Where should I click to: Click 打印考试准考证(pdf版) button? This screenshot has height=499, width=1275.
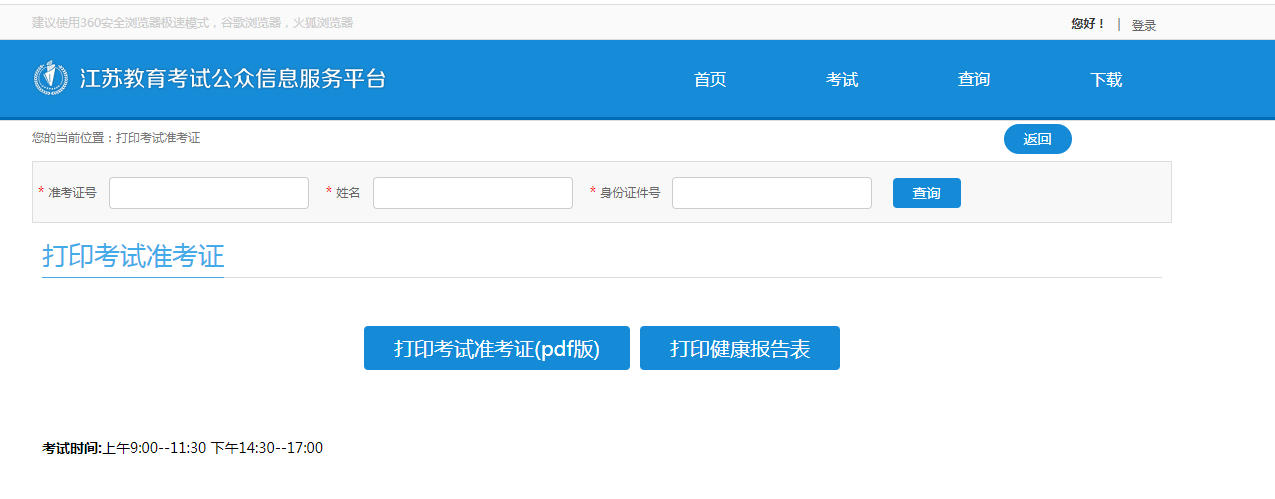pyautogui.click(x=497, y=348)
